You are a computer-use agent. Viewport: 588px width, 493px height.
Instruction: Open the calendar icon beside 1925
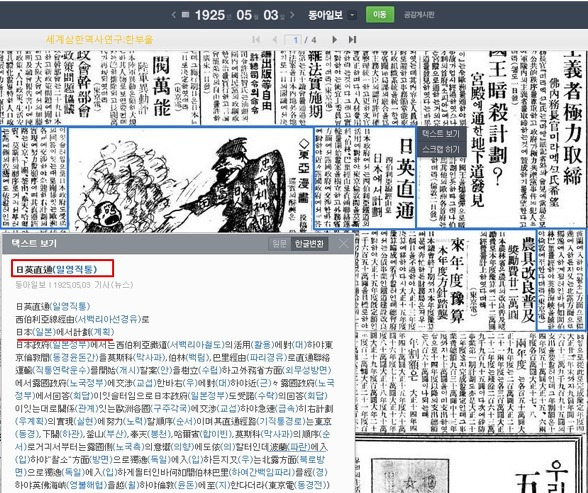[x=185, y=15]
